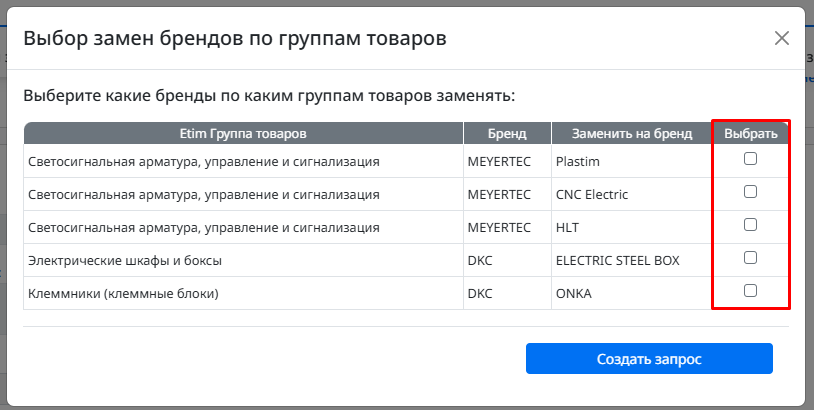Click the Создать запрос button
Screen dimensions: 814x410
(649, 359)
